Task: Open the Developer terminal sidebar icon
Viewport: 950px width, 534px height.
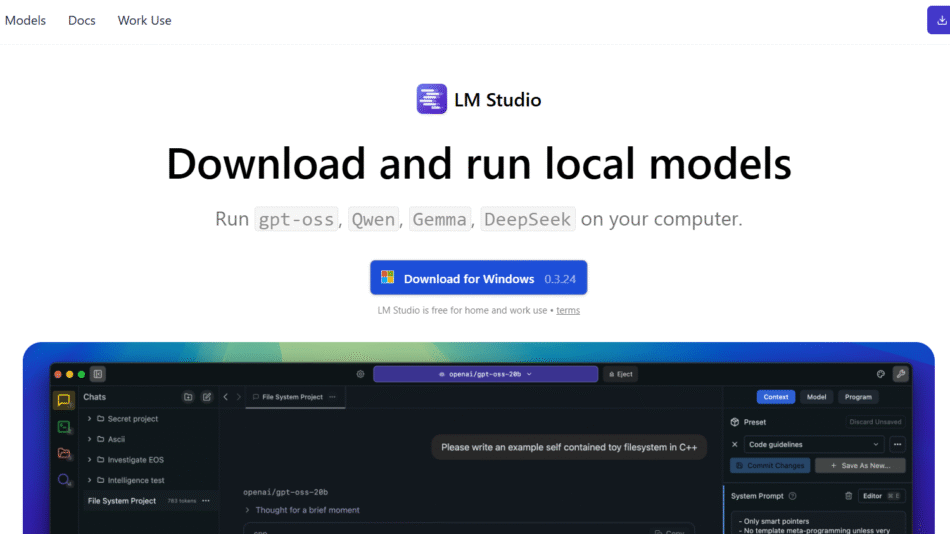Action: coord(64,427)
